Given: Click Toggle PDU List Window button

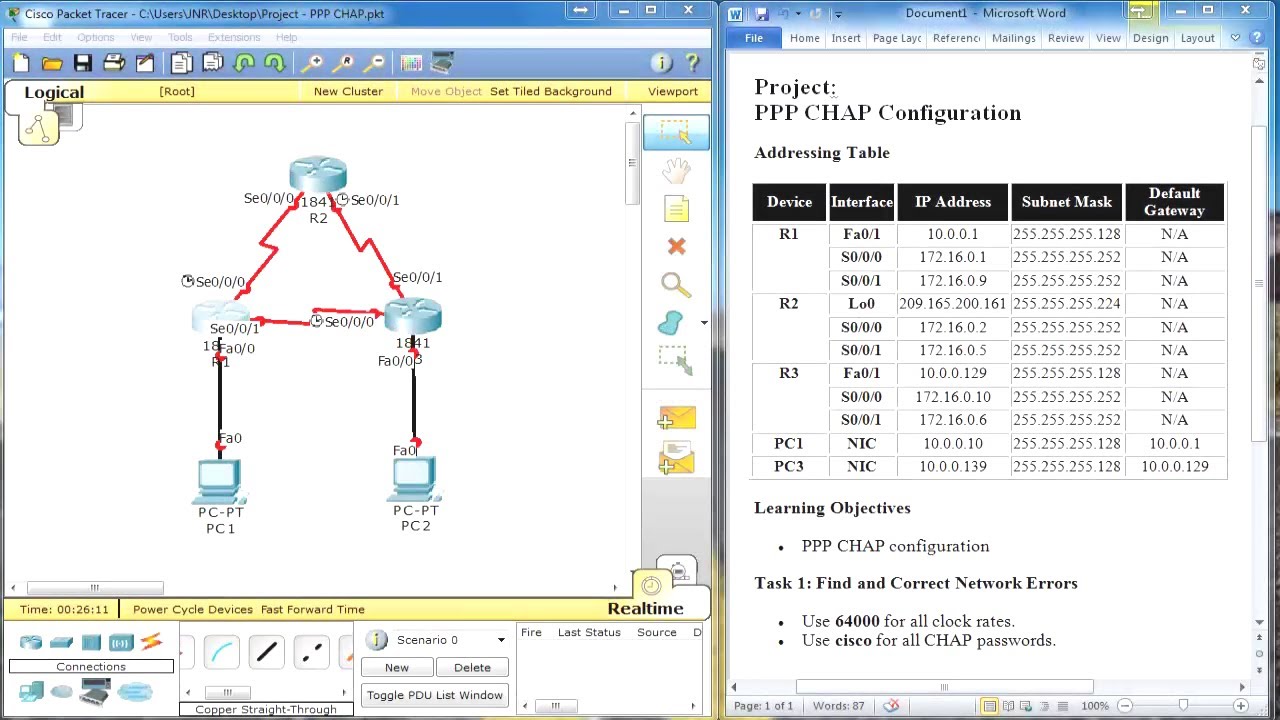Looking at the screenshot, I should pyautogui.click(x=435, y=695).
